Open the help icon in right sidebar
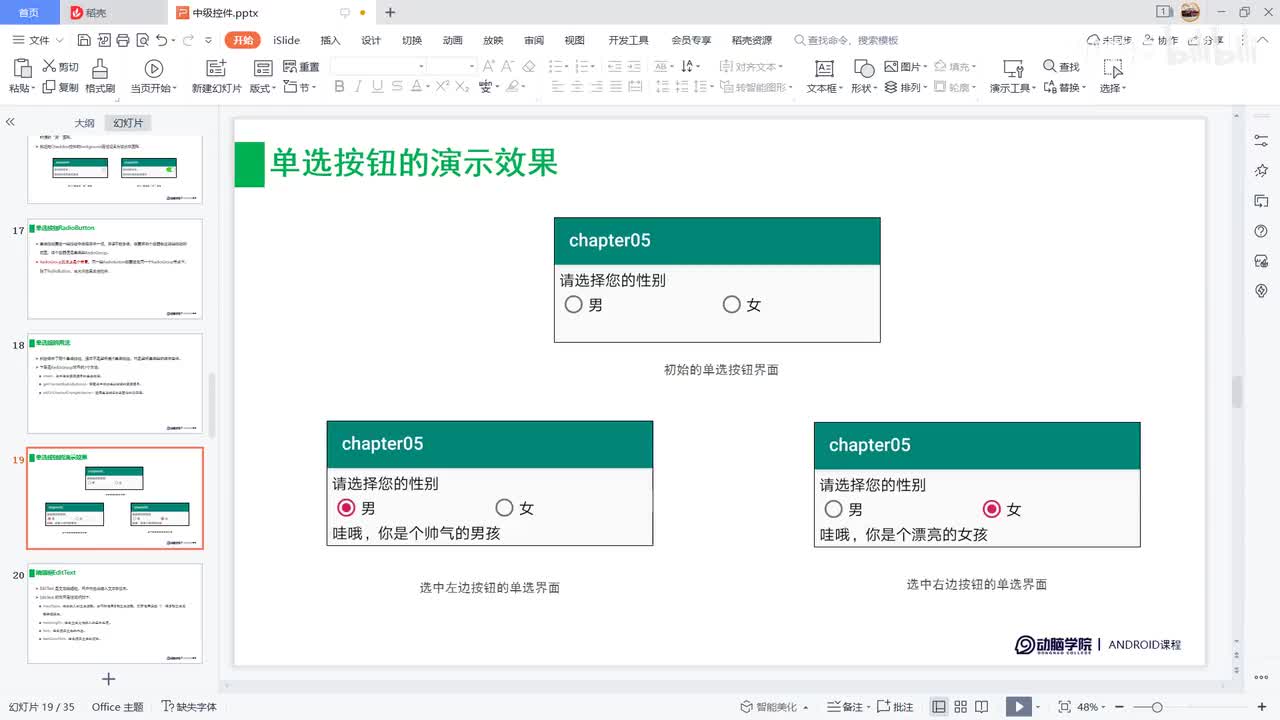 (x=1261, y=231)
